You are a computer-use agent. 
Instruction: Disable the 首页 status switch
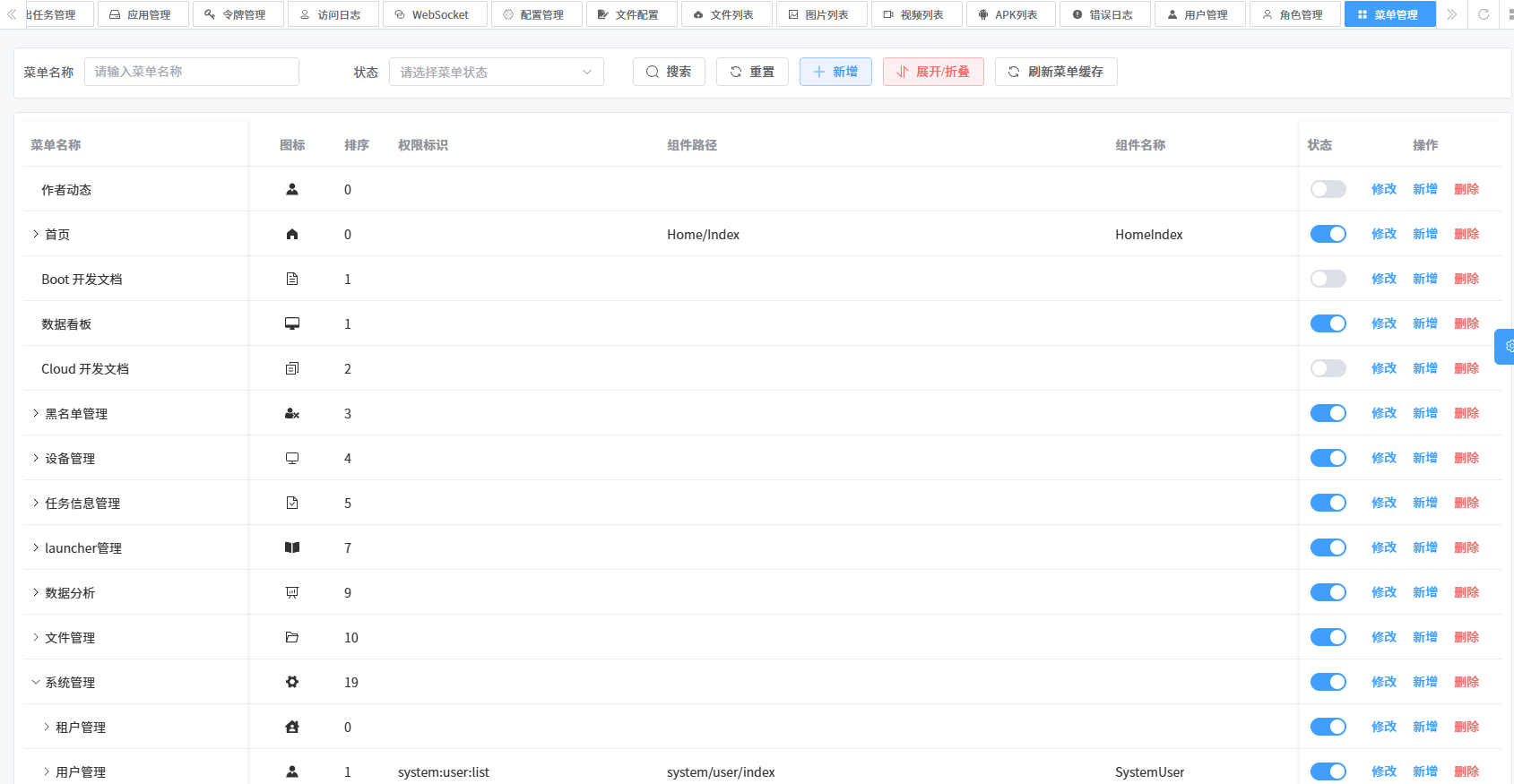pos(1328,234)
